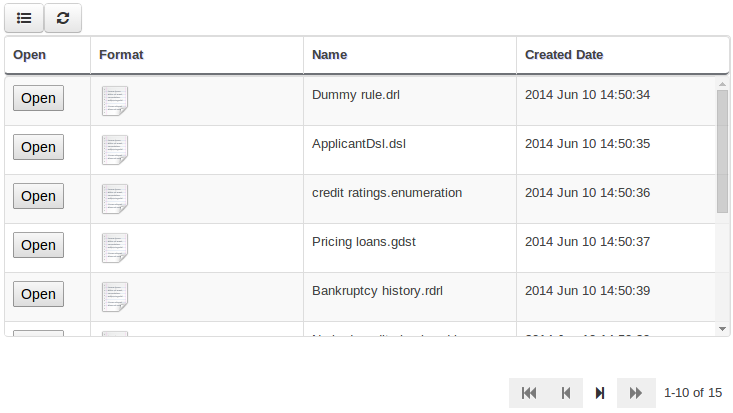Go to the next page

[600, 393]
